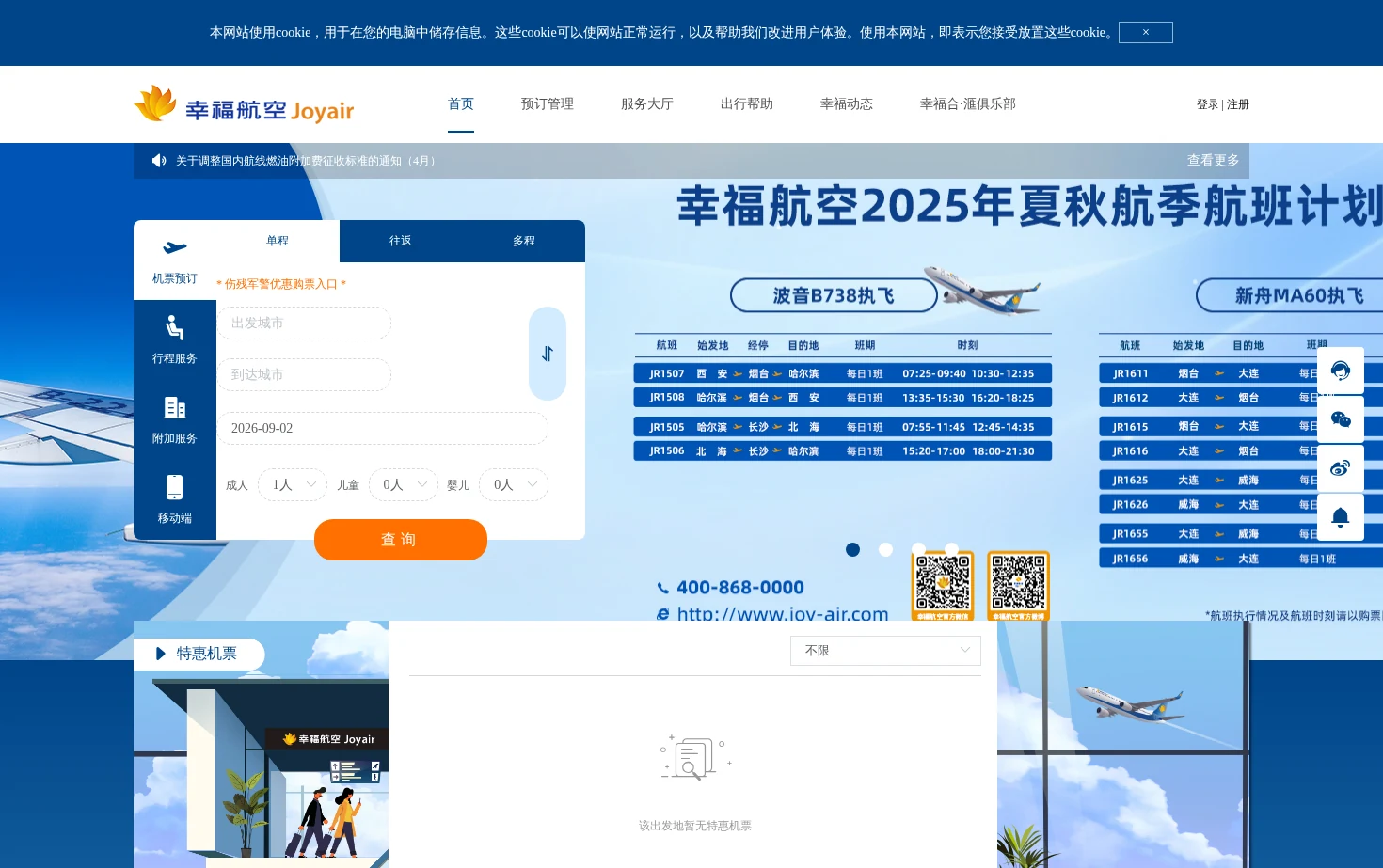The height and width of the screenshot is (868, 1383).
Task: Open the 附加服务 building icon
Action: [x=175, y=407]
